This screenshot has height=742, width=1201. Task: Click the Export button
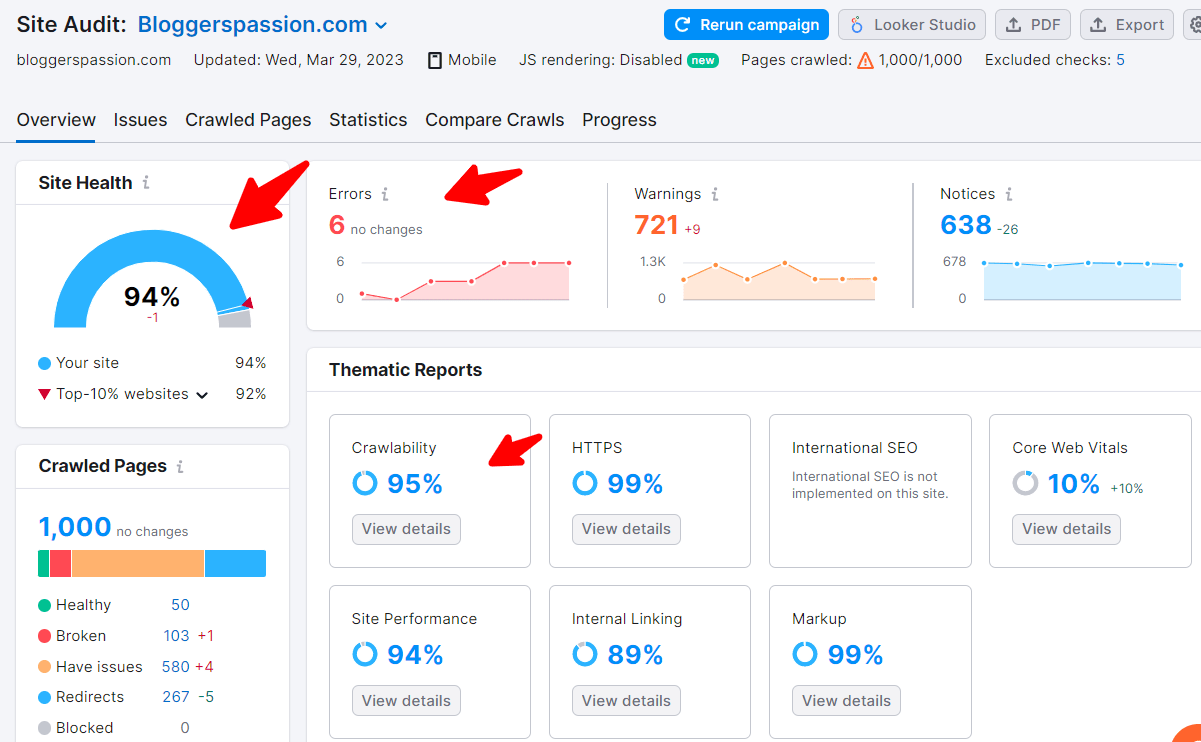pos(1127,25)
